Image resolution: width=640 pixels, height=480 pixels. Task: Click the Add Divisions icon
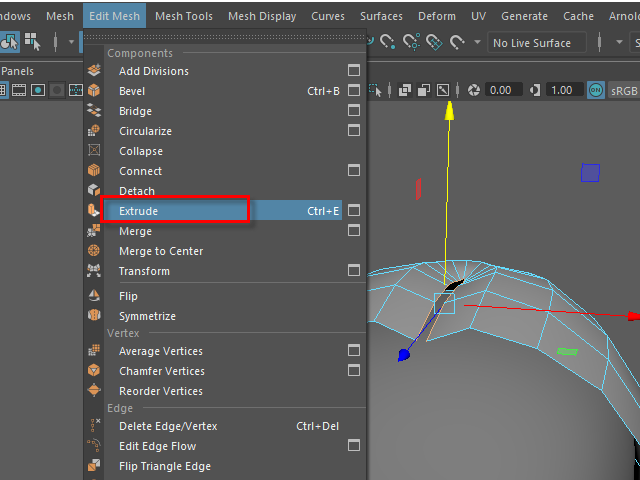(94, 71)
